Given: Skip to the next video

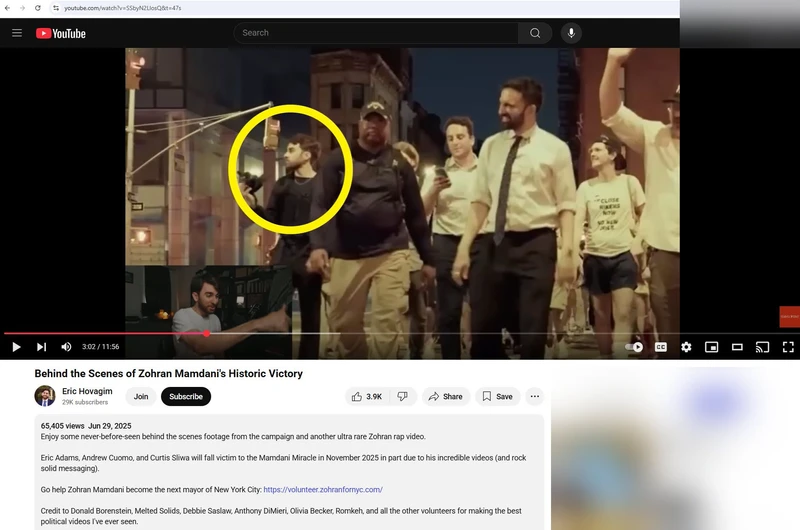Looking at the screenshot, I should (x=41, y=347).
